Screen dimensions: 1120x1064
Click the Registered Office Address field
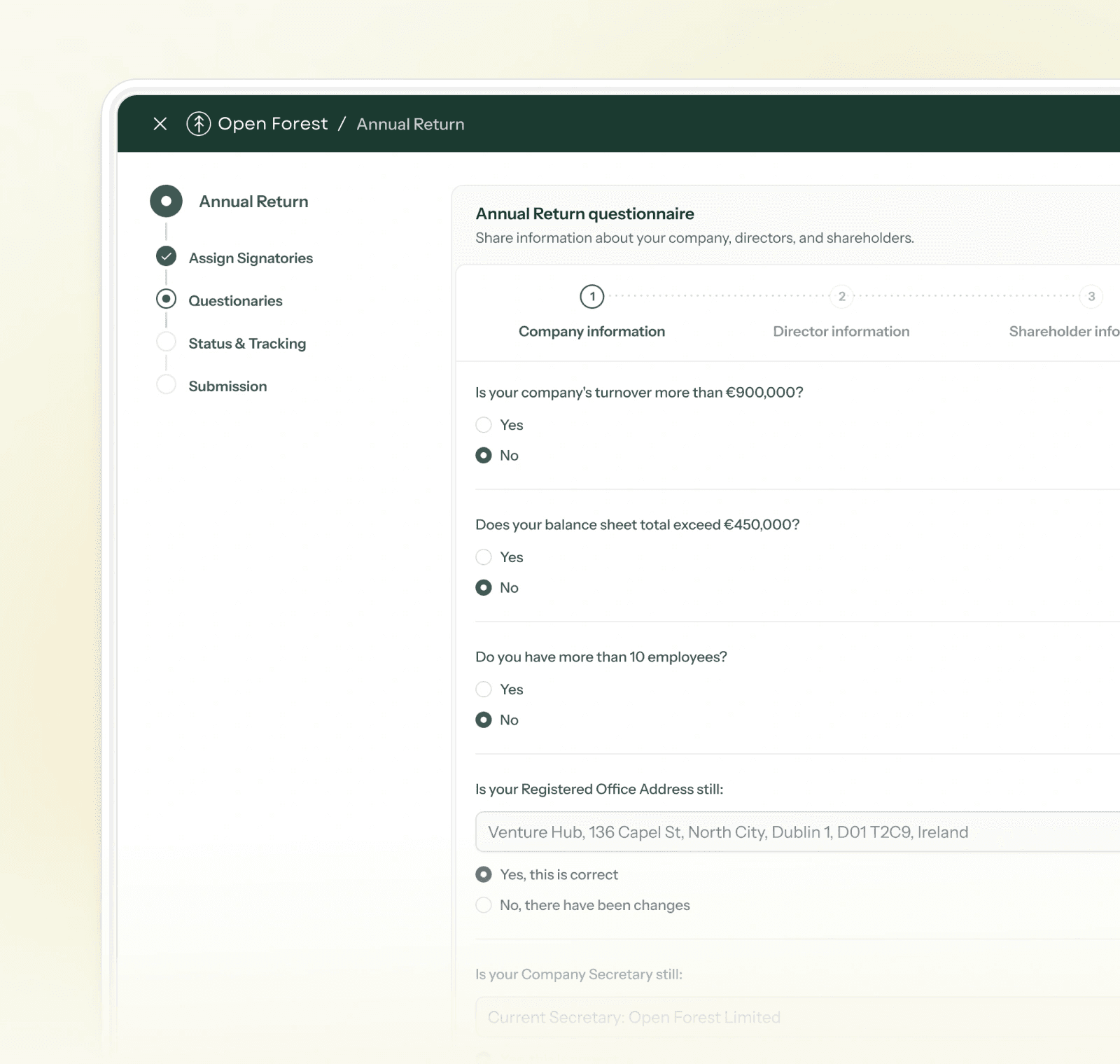point(797,832)
